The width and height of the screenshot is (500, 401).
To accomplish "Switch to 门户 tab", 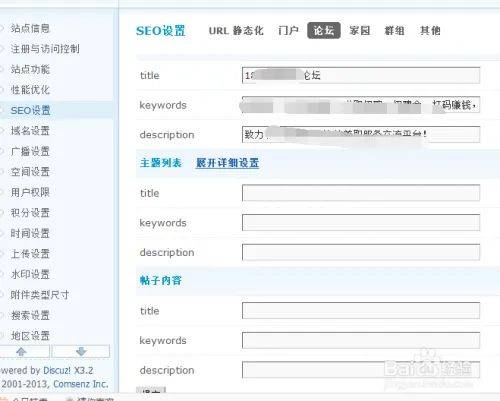I will coord(288,31).
